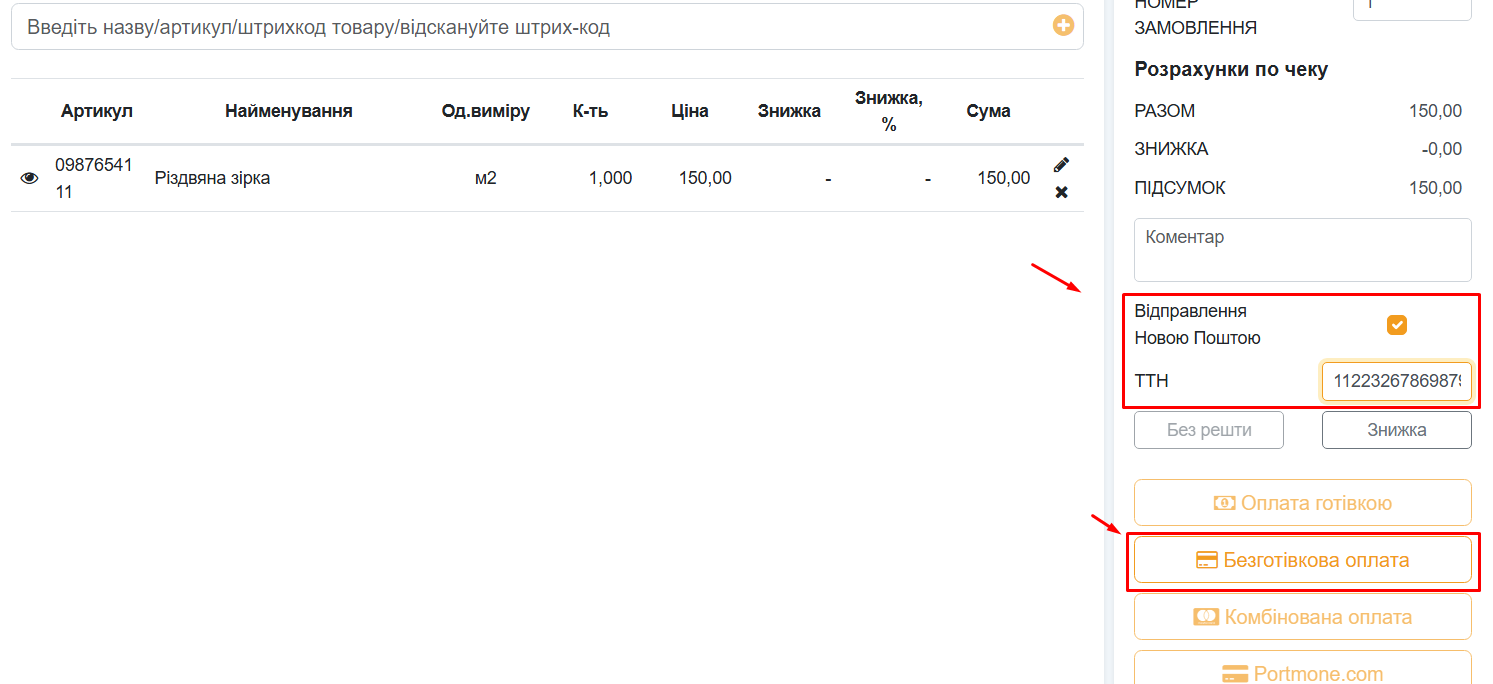Select Безготівкова оплата card payment
This screenshot has width=1493, height=684.
pyautogui.click(x=1302, y=560)
